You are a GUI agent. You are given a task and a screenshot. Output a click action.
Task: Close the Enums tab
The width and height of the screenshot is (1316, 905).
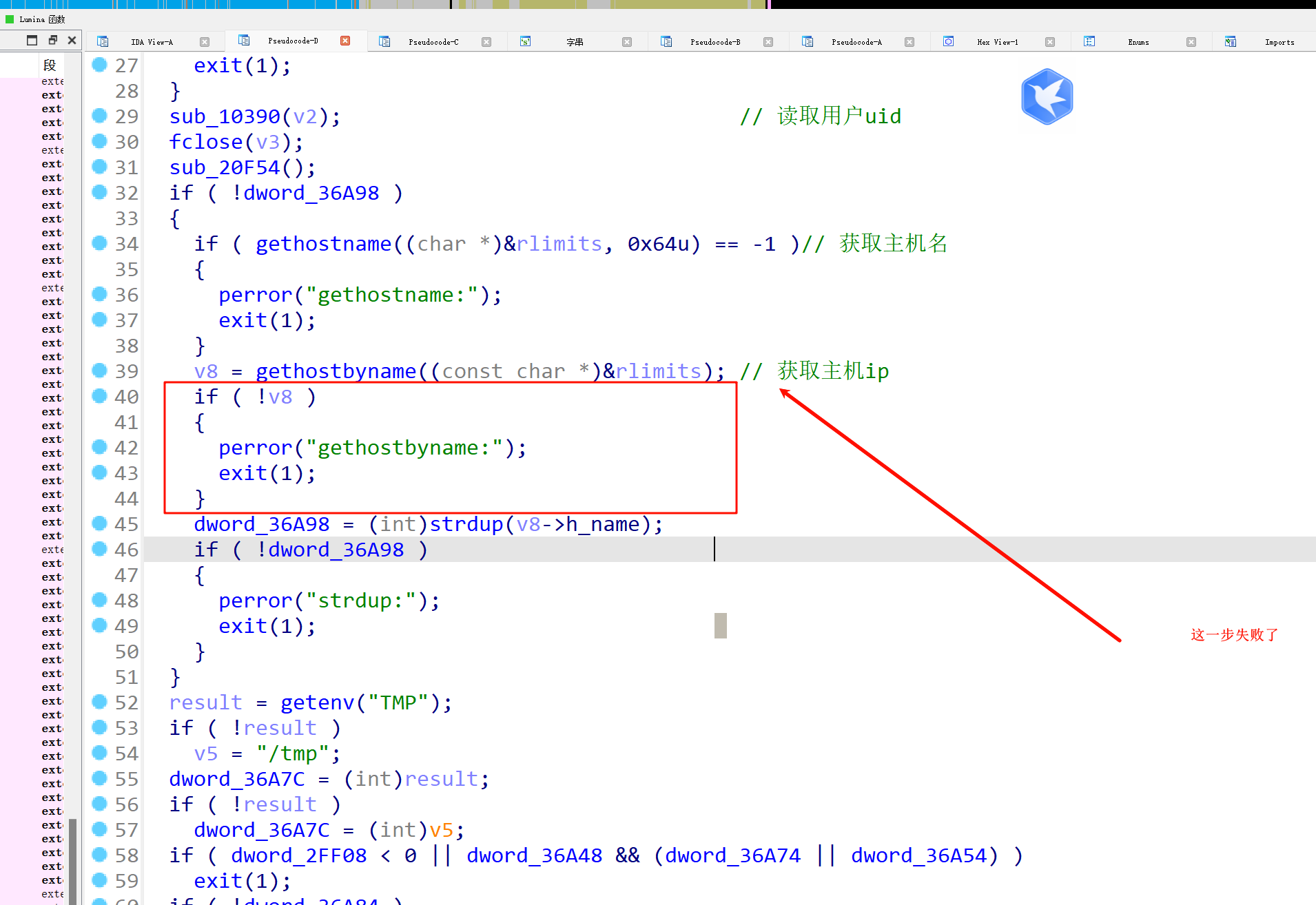1191,42
